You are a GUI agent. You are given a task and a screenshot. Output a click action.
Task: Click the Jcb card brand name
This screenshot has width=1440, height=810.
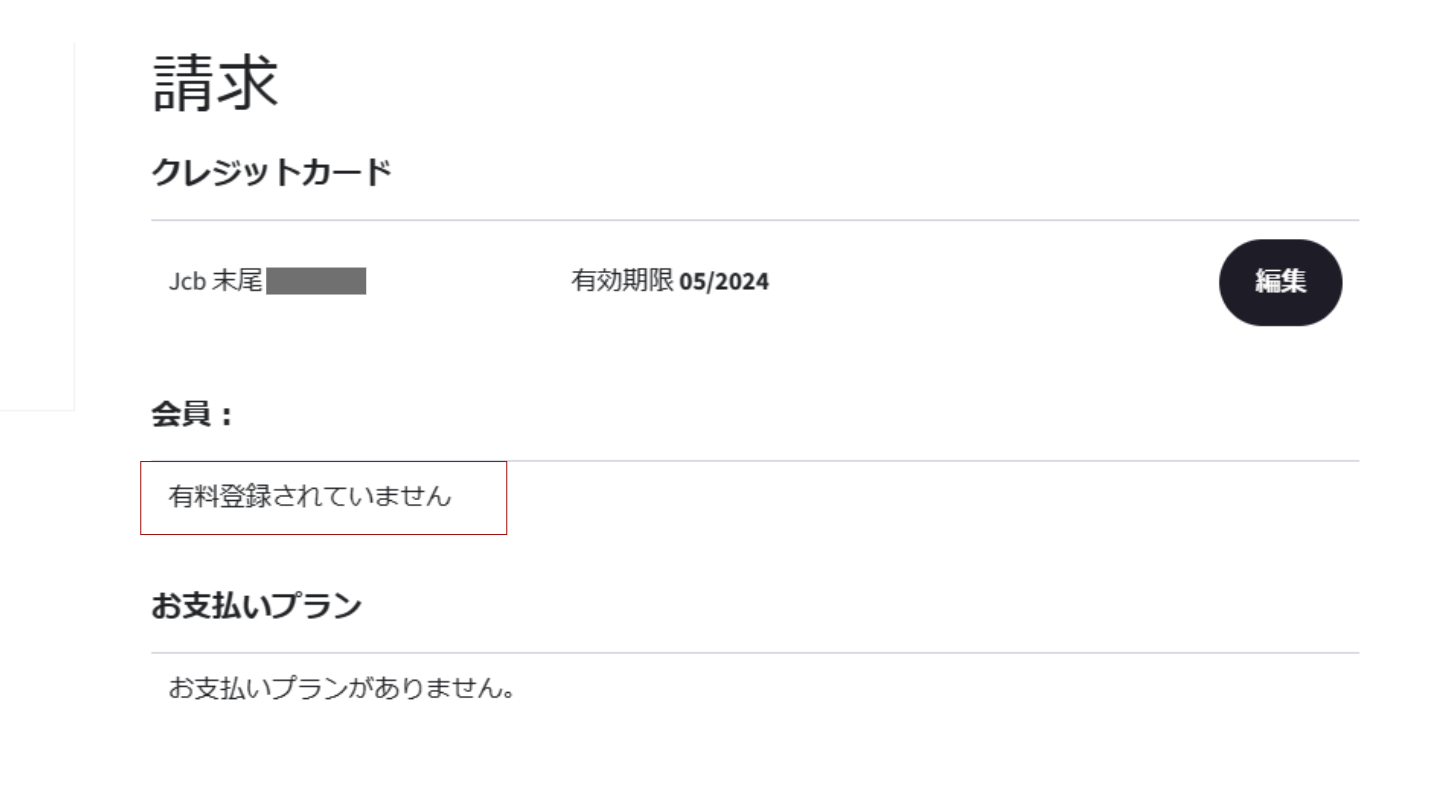pos(187,282)
